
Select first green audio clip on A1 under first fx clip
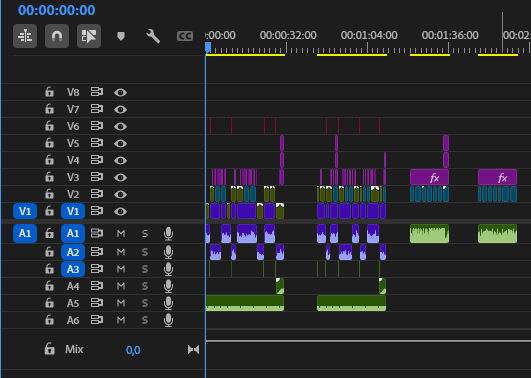coord(429,233)
